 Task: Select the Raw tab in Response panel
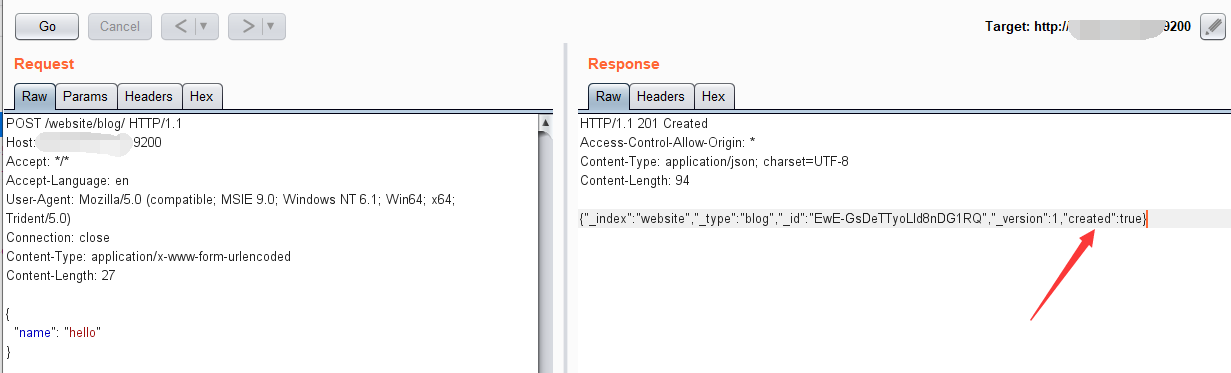609,96
